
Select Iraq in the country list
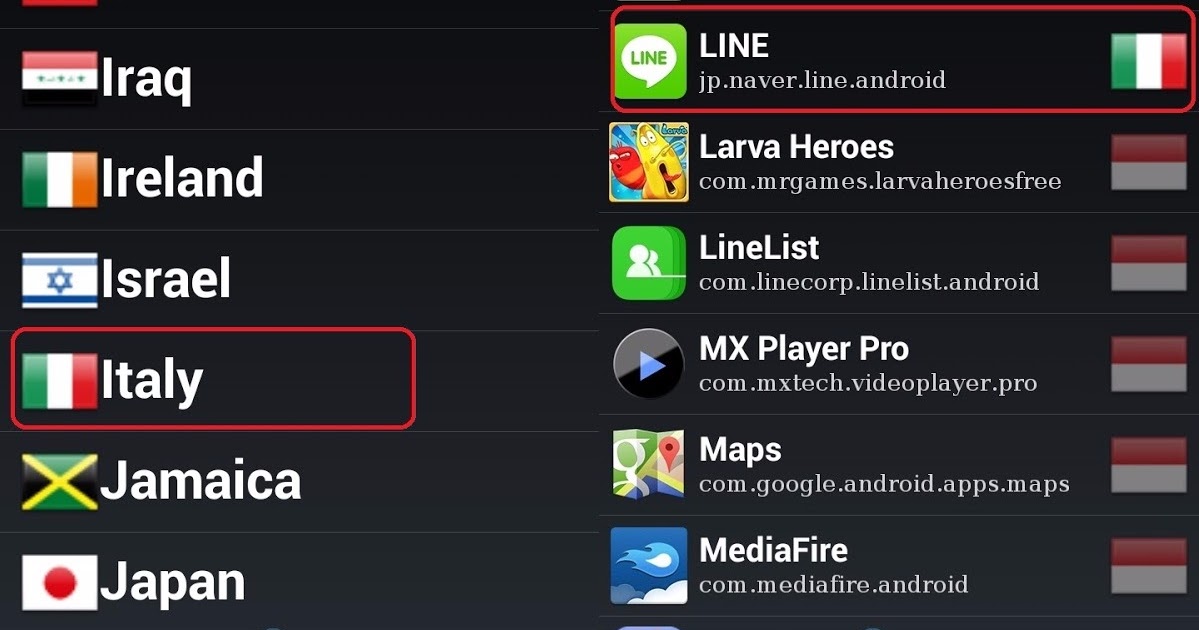tap(299, 79)
